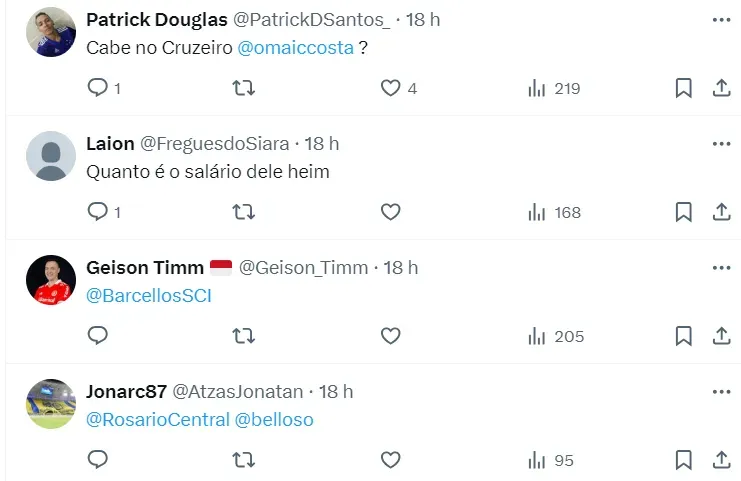Reply to Patrick Douglas's tweet
Image resolution: width=741 pixels, height=481 pixels.
click(x=98, y=88)
